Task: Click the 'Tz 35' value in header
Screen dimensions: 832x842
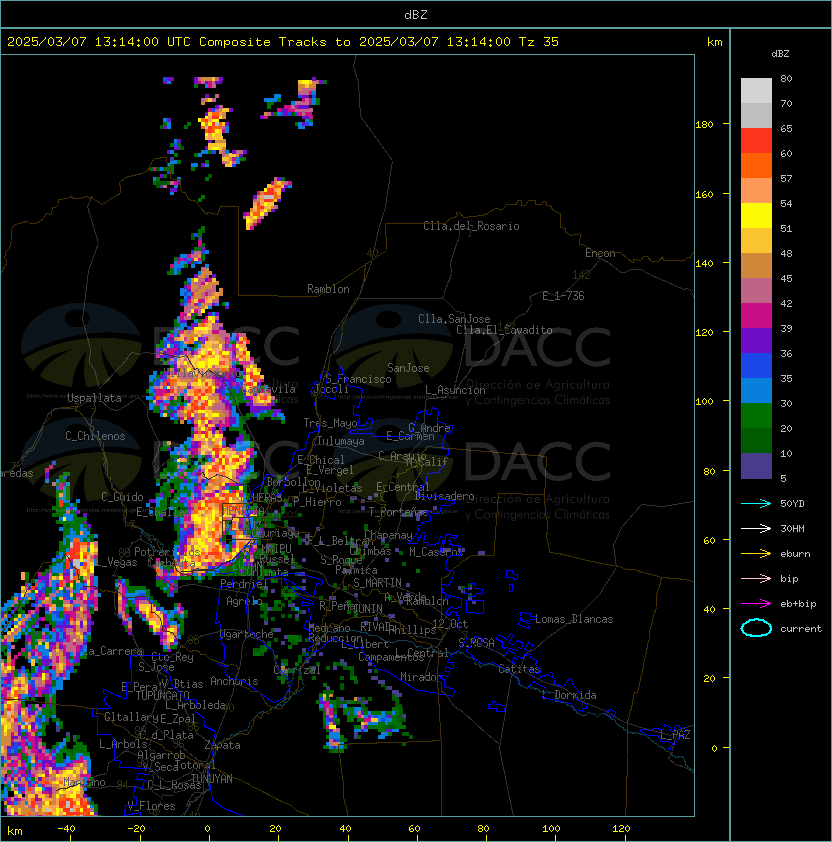Action: point(539,42)
